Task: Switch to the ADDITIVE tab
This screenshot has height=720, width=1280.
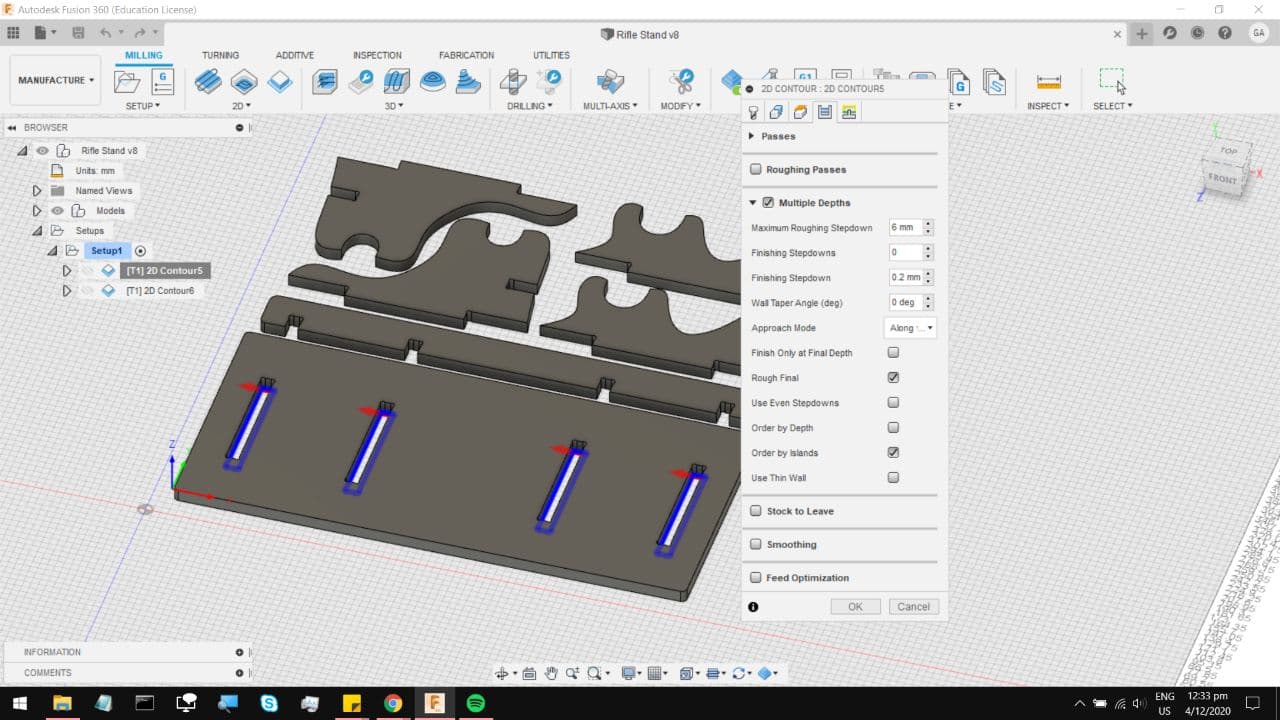Action: (x=295, y=55)
